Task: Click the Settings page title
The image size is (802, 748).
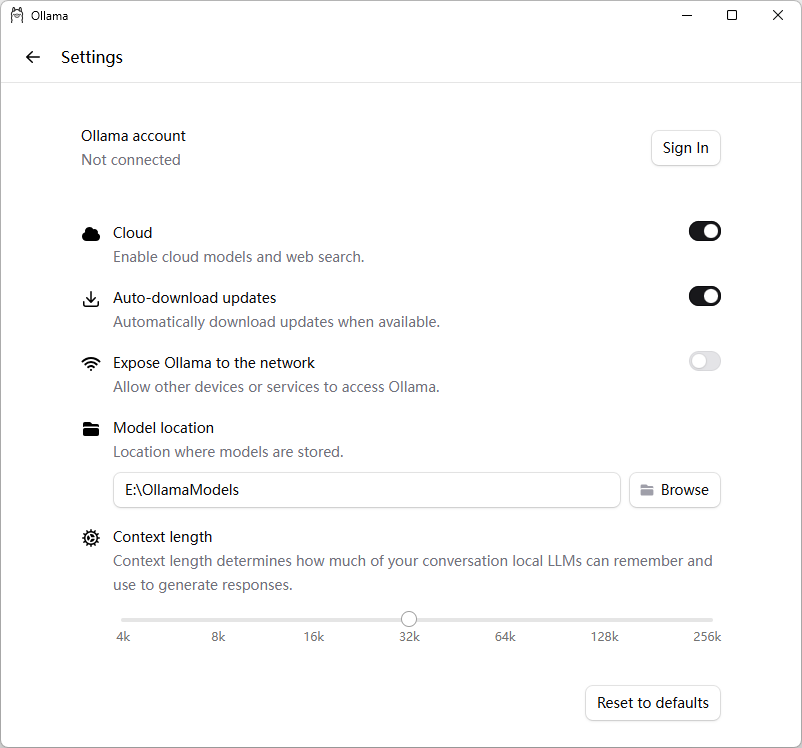Action: coord(92,57)
